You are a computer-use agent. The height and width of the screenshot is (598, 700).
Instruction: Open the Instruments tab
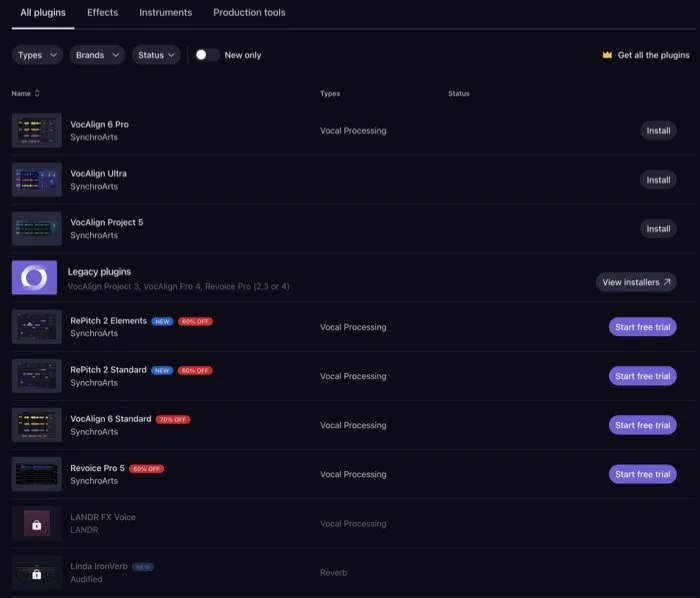165,12
